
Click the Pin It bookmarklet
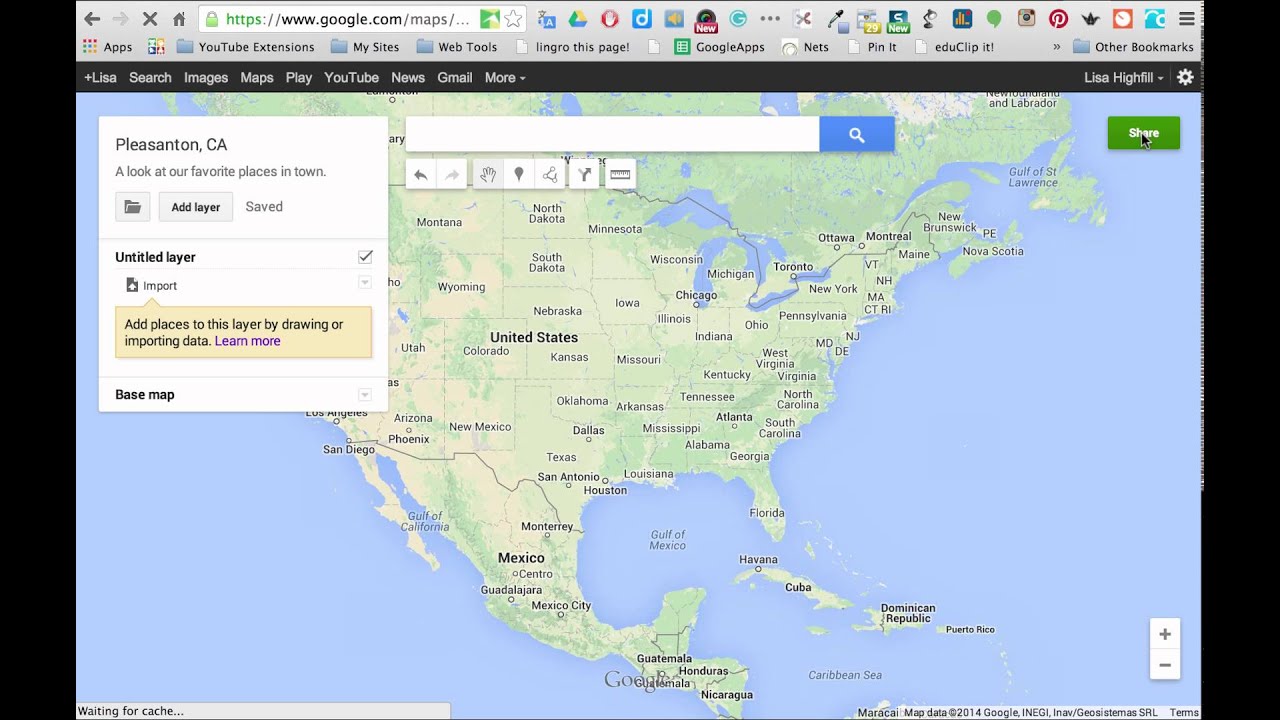click(872, 47)
